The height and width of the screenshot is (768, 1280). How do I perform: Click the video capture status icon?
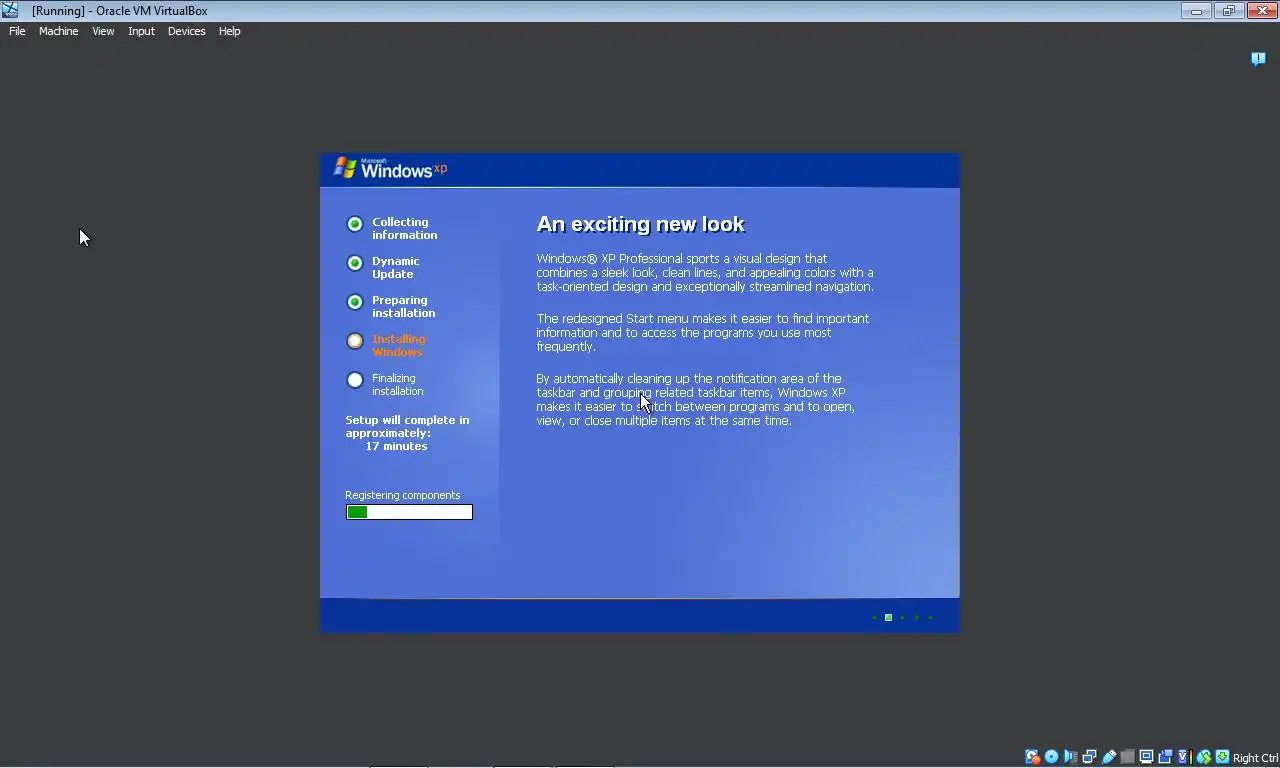(1165, 757)
